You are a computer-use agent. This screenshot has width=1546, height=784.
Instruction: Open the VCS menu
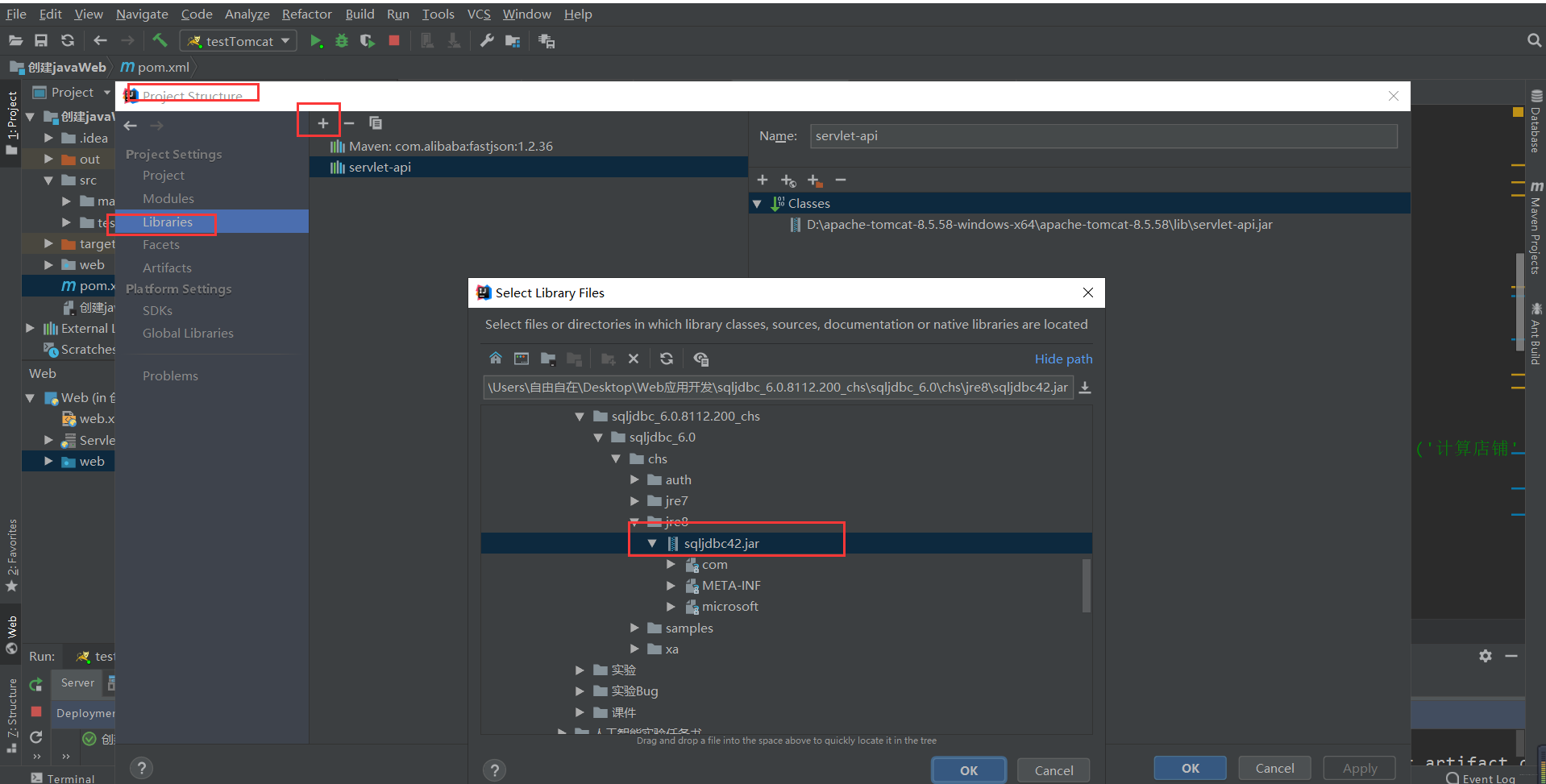479,14
